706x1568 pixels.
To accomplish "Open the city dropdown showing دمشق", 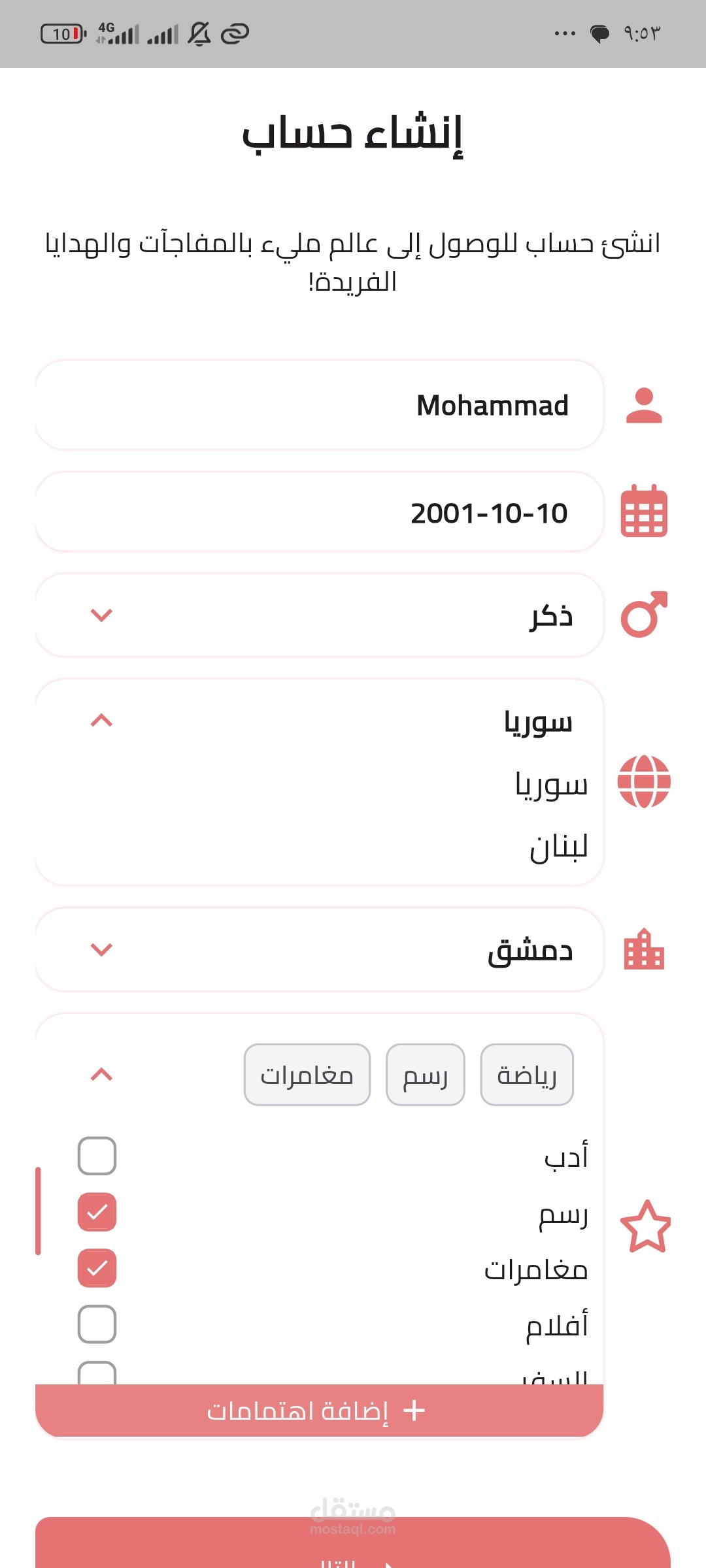I will 101,949.
